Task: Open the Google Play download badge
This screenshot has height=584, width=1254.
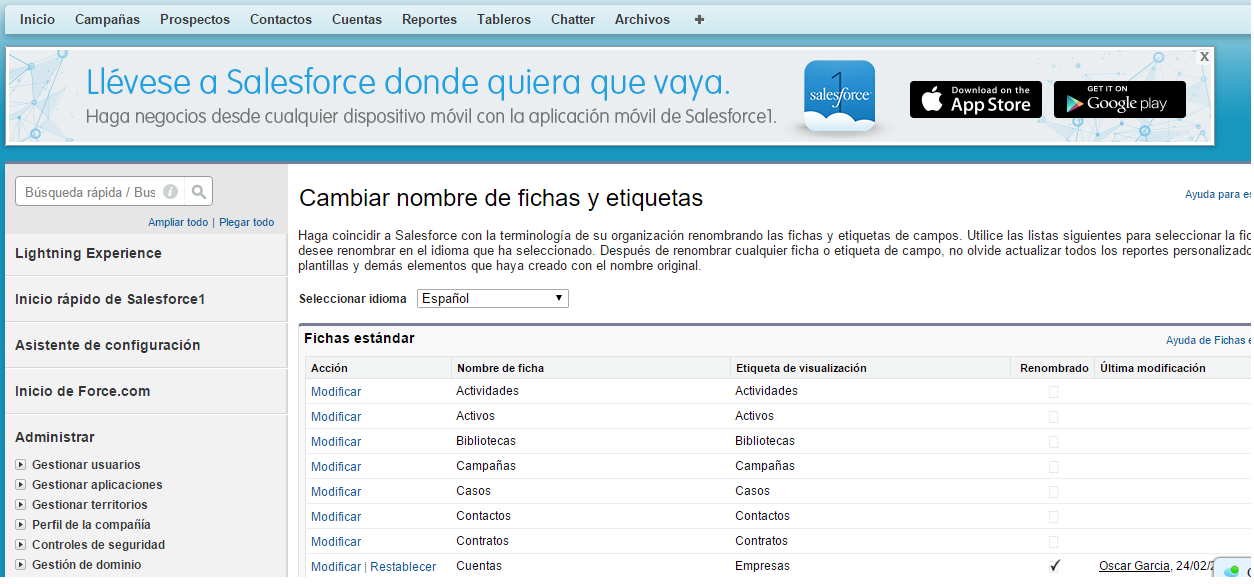Action: pos(1119,100)
